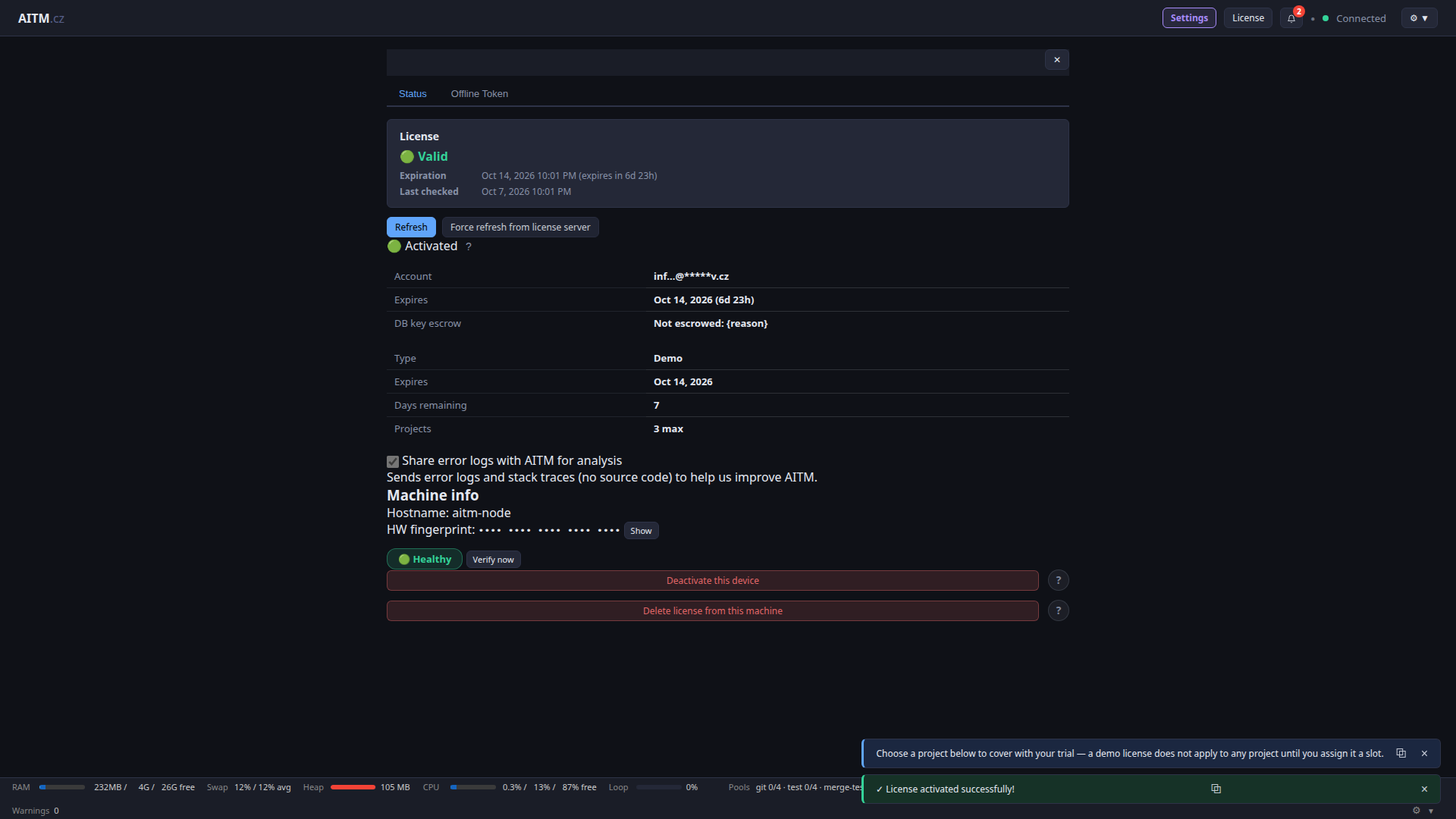Switch to the Offline Token tab

(x=479, y=94)
